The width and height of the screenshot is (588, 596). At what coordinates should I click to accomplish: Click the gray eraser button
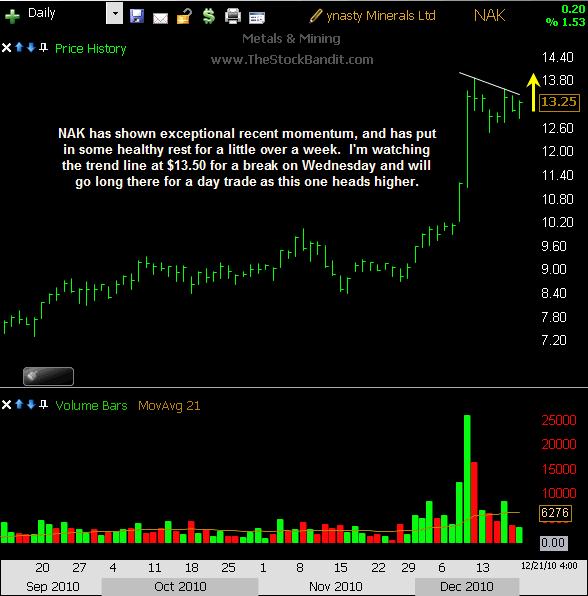click(48, 376)
